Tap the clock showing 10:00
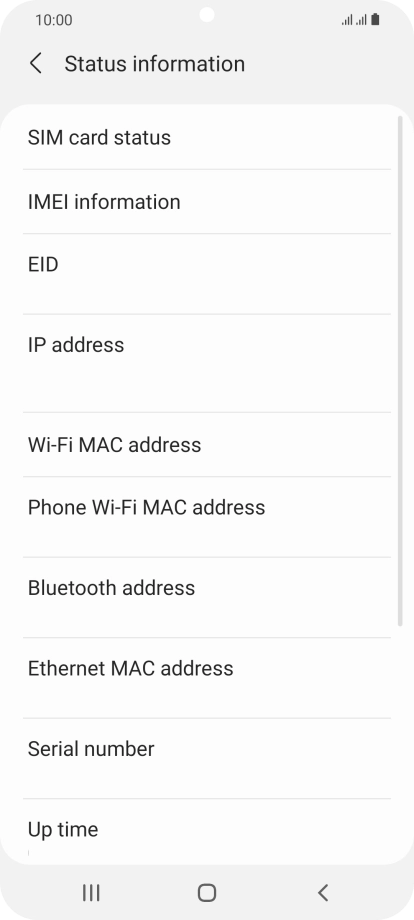414x920 pixels. [x=53, y=20]
